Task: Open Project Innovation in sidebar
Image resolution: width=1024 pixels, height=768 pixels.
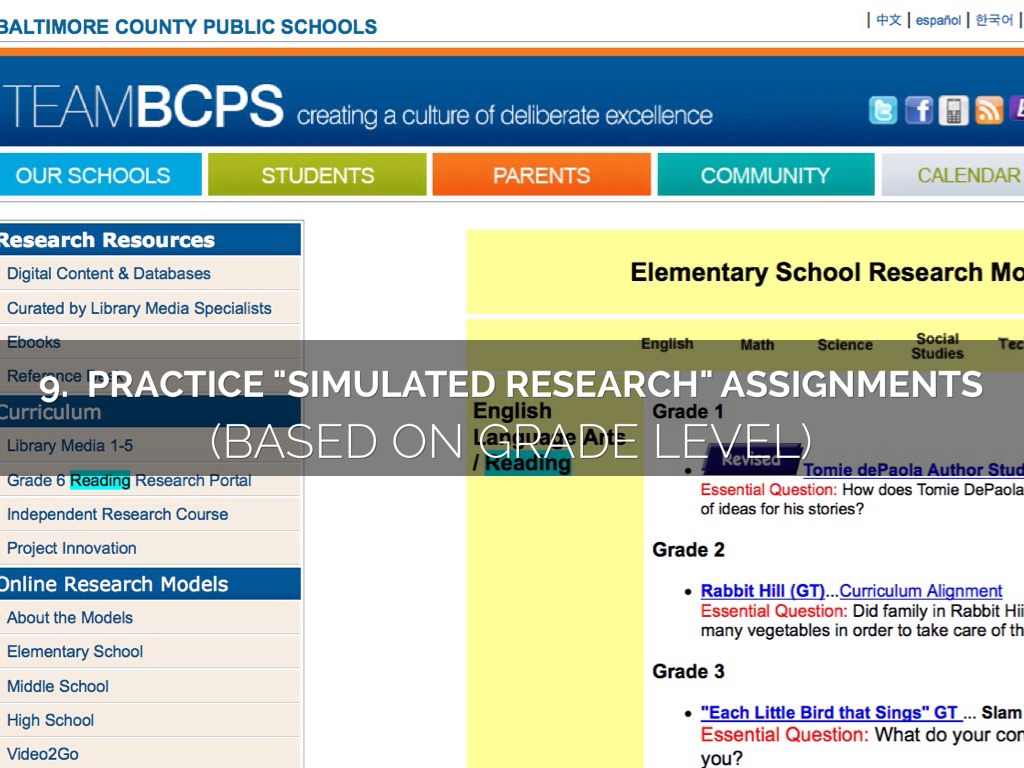Action: click(x=72, y=548)
